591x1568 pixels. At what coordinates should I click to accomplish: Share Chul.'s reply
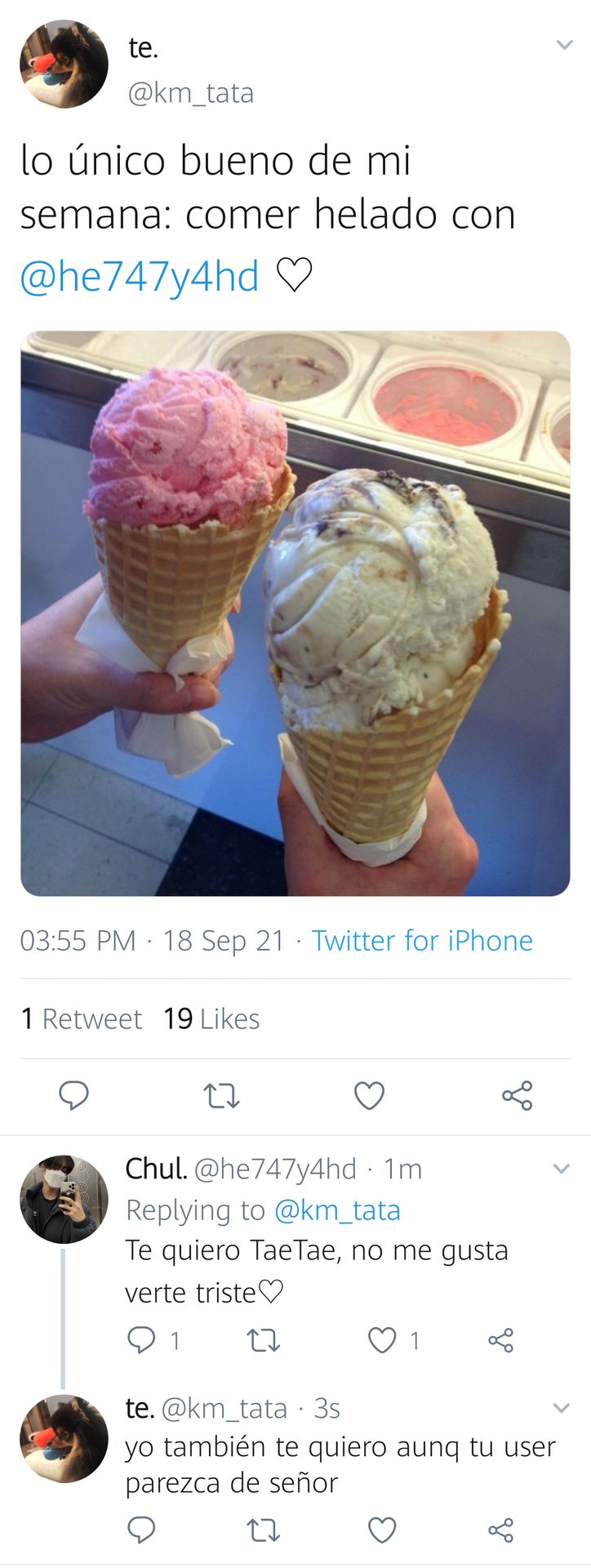point(500,1340)
